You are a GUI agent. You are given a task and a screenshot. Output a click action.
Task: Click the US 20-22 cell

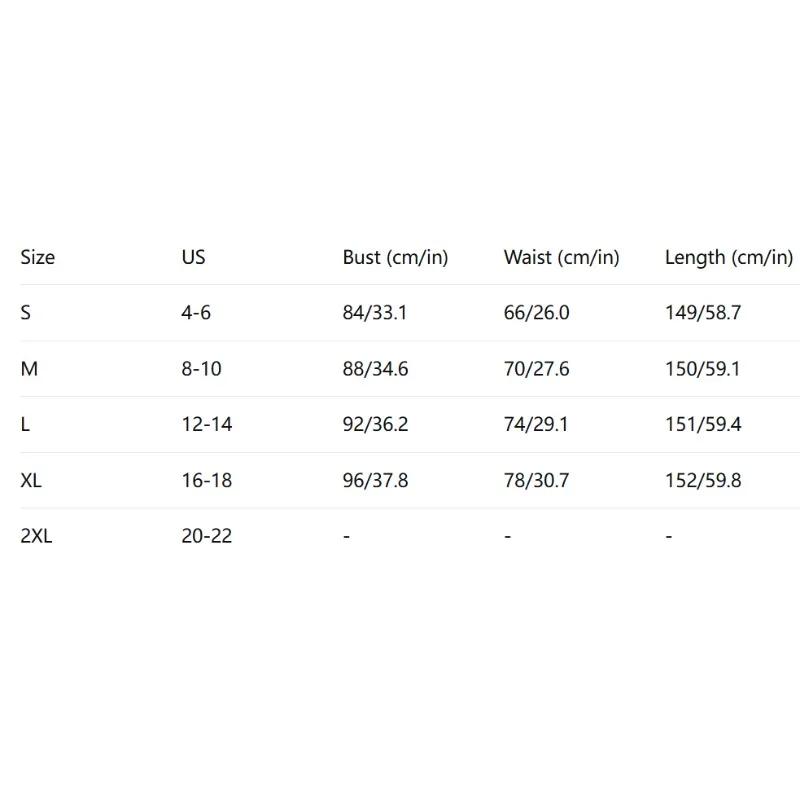[x=206, y=536]
